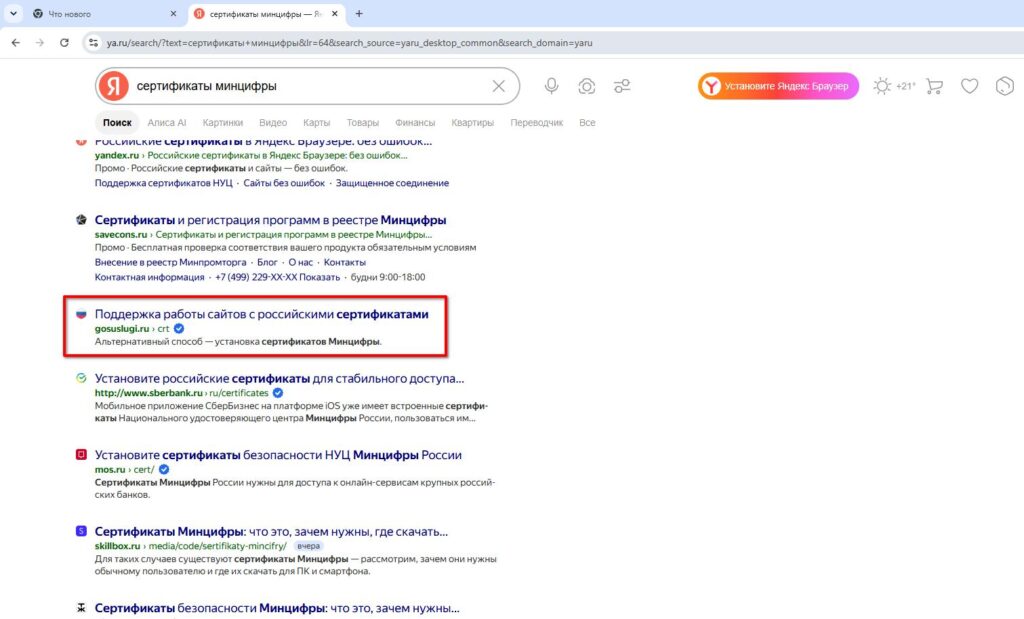
Task: Open favorites heart icon
Action: point(969,86)
